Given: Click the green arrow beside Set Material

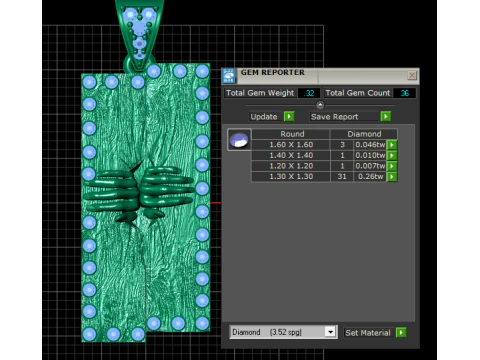Looking at the screenshot, I should (x=401, y=332).
